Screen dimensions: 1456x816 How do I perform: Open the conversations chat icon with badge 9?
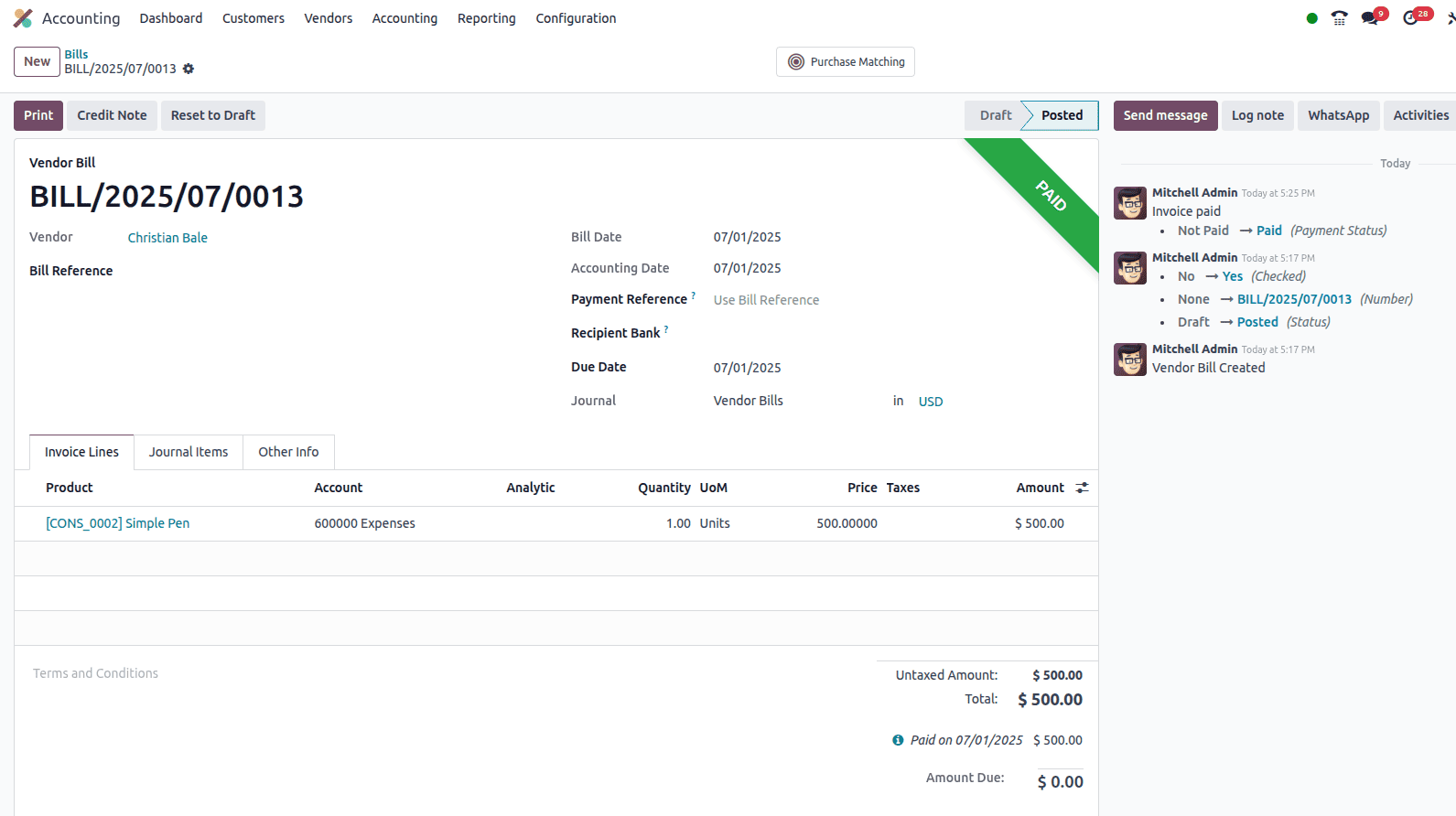coord(1371,18)
